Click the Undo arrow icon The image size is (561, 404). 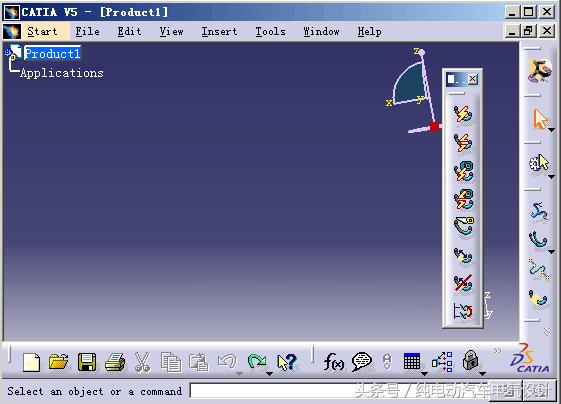tap(227, 361)
